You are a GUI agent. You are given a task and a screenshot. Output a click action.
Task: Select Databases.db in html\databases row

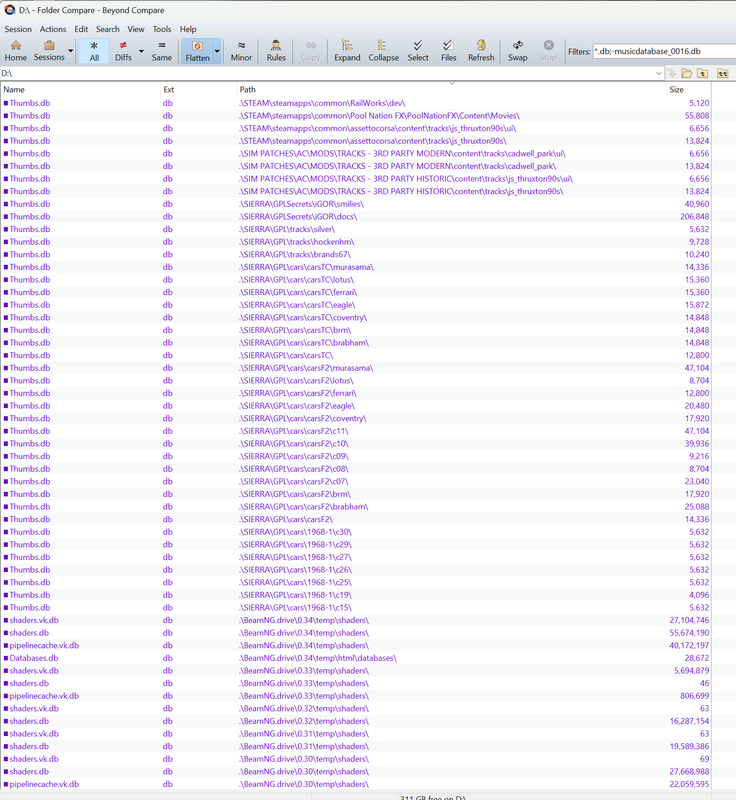tap(34, 658)
